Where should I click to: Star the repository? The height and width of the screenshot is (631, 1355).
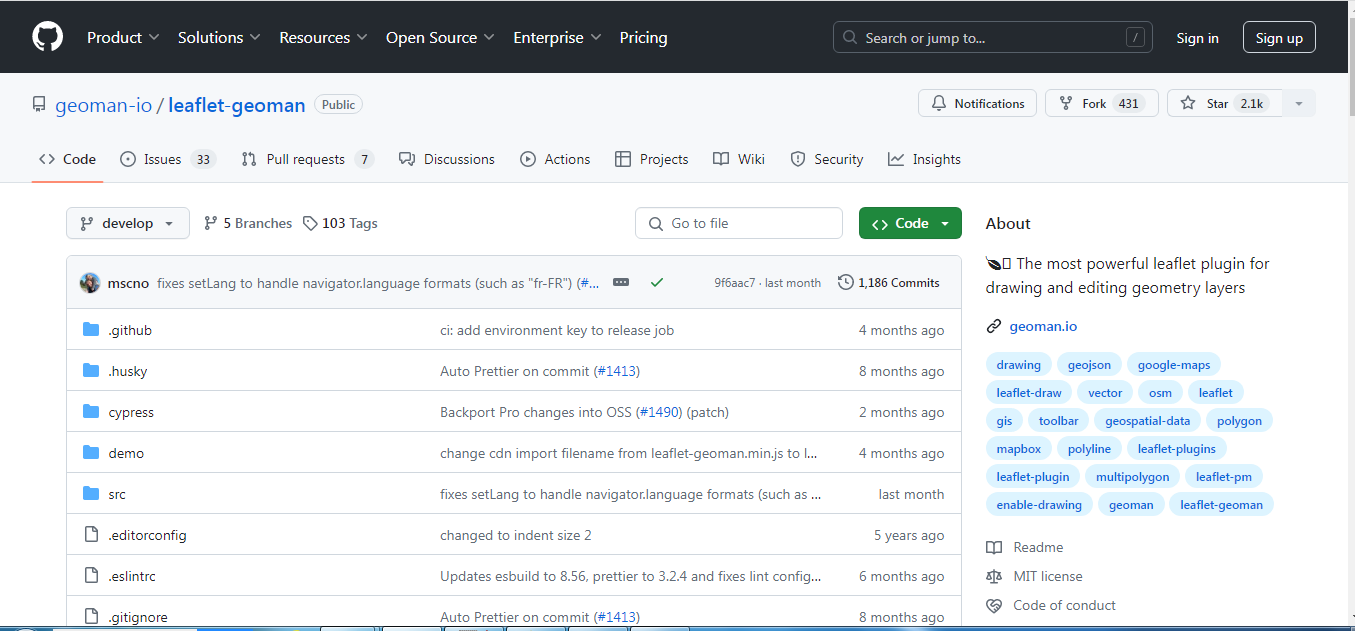1224,103
